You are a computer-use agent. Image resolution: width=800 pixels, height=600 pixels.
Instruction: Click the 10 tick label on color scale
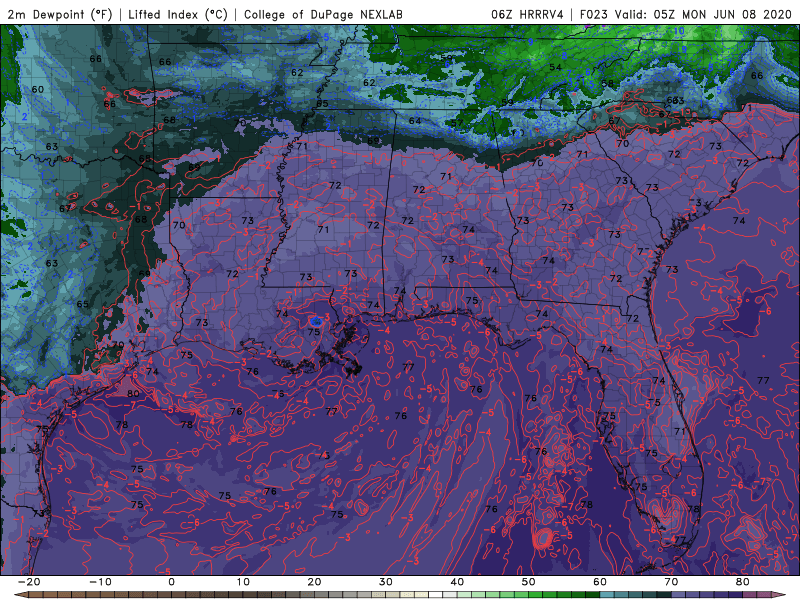pyautogui.click(x=243, y=582)
